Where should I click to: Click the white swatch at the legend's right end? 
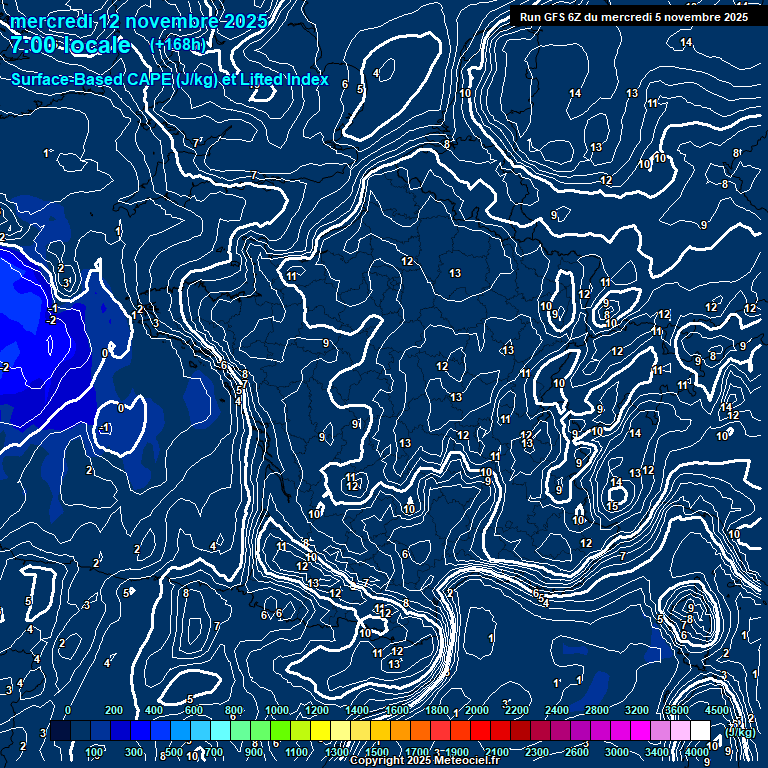pos(700,730)
